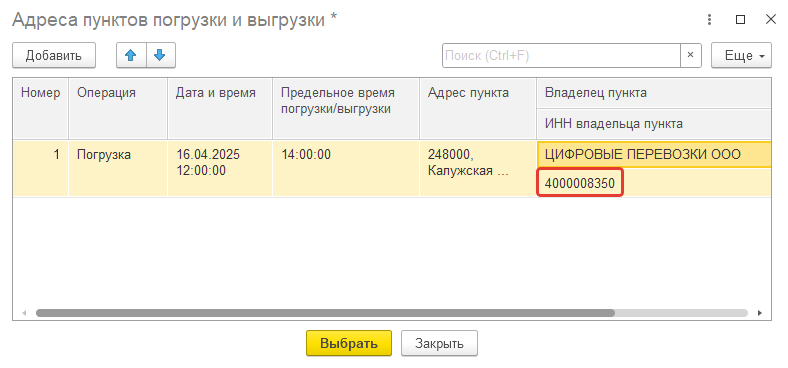Click the Адрес пункта column header
Image resolution: width=788 pixels, height=368 pixels.
(478, 108)
